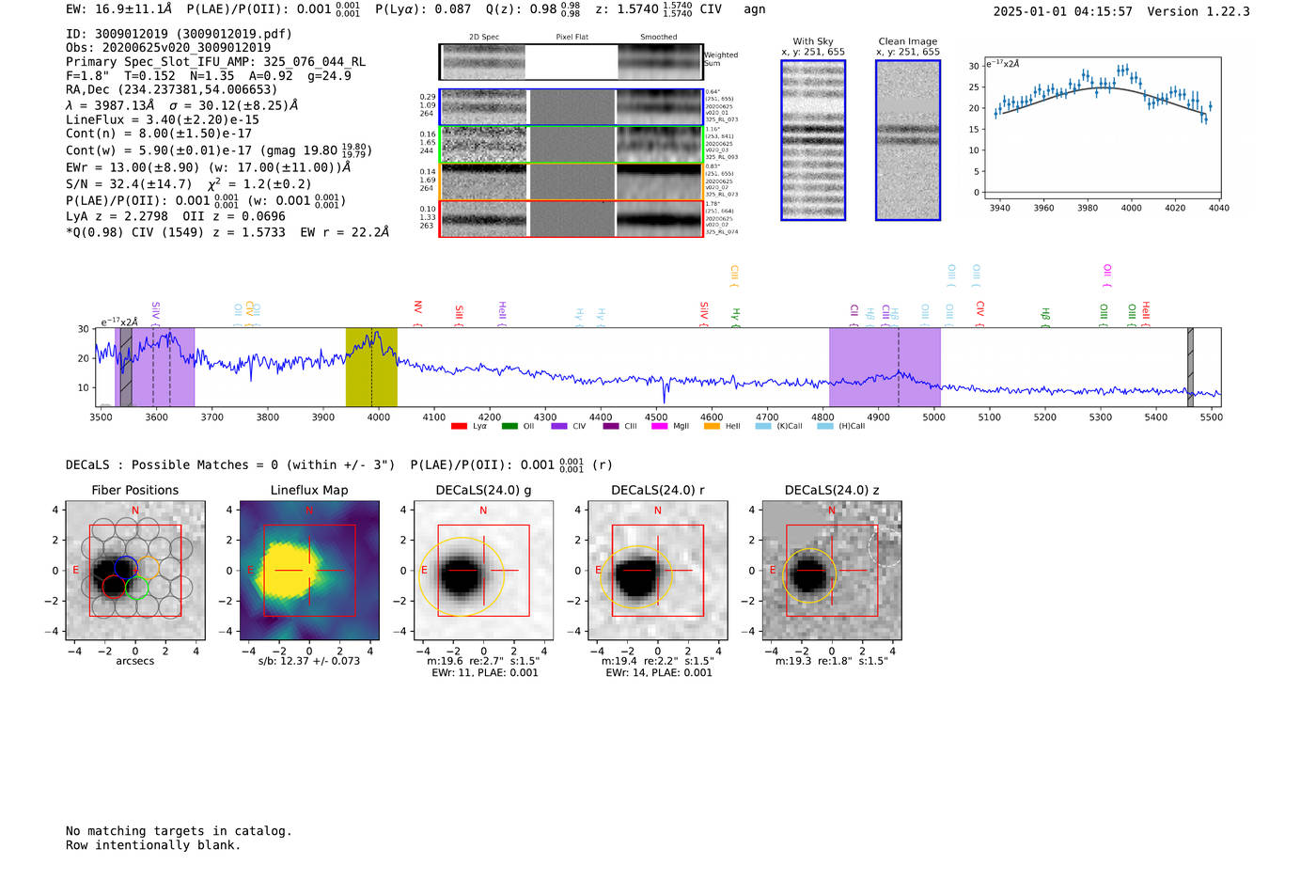
Task: Click the RA,Dec coordinates line
Action: pos(171,90)
